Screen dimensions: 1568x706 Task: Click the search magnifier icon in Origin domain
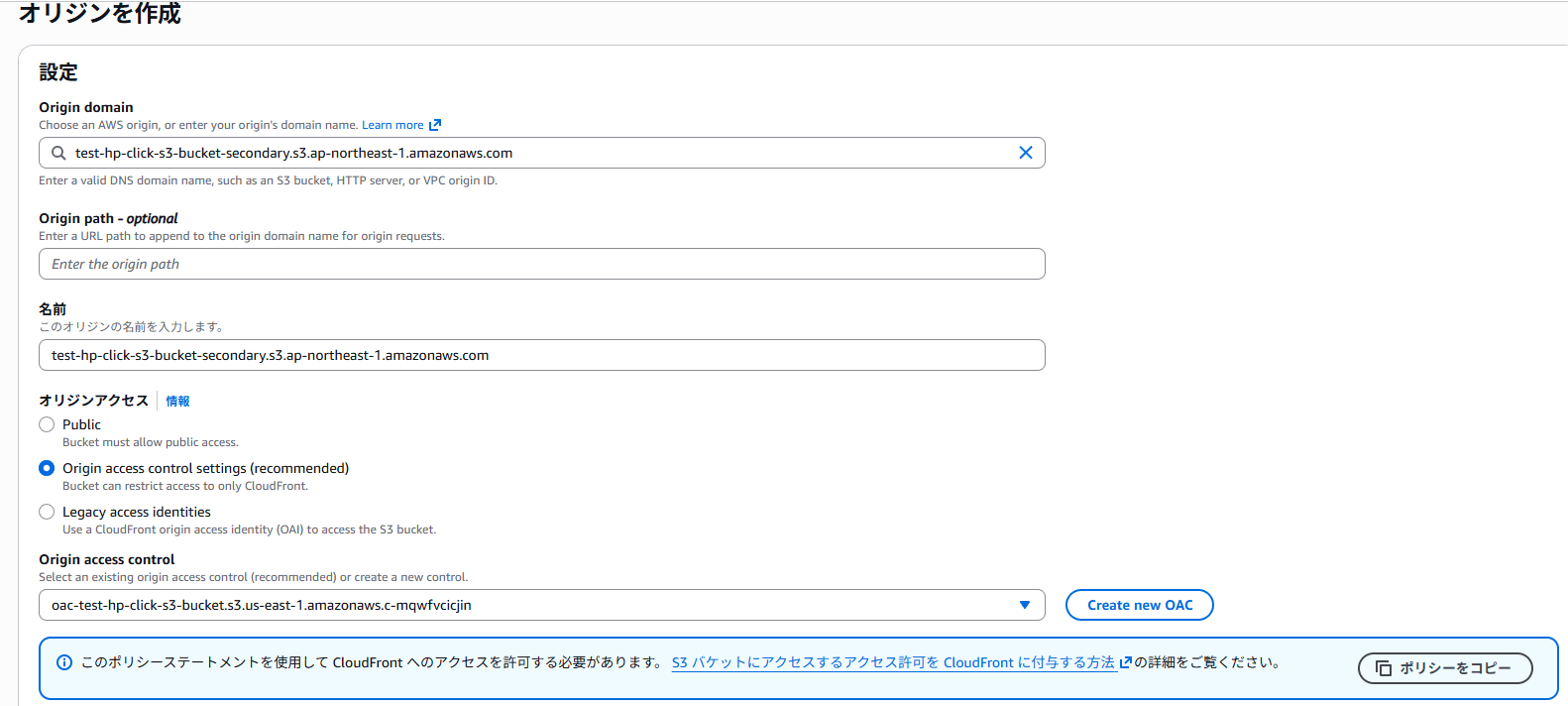pyautogui.click(x=58, y=153)
